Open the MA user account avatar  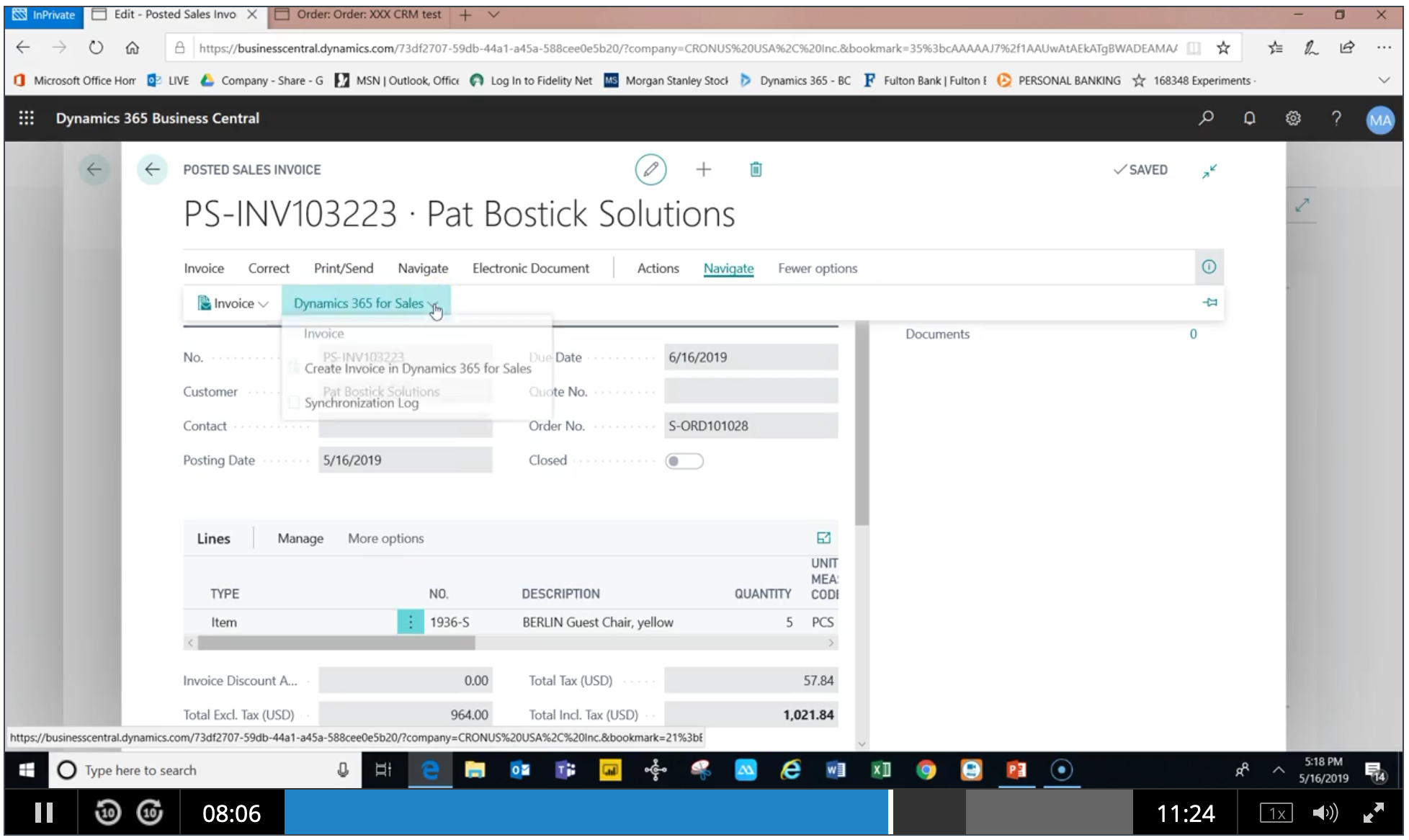[1380, 120]
